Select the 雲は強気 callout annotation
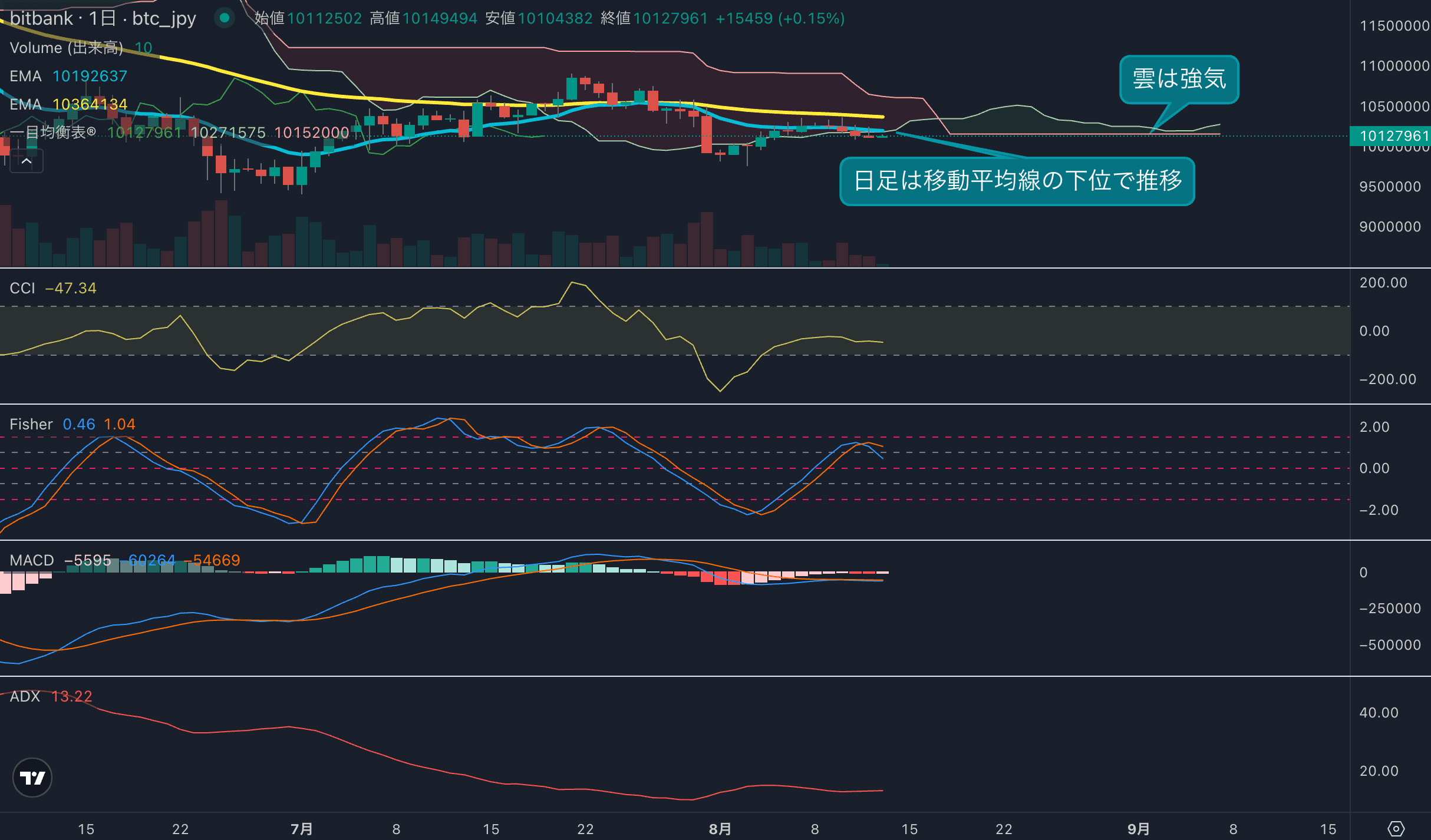Viewport: 1431px width, 840px height. (x=1179, y=79)
